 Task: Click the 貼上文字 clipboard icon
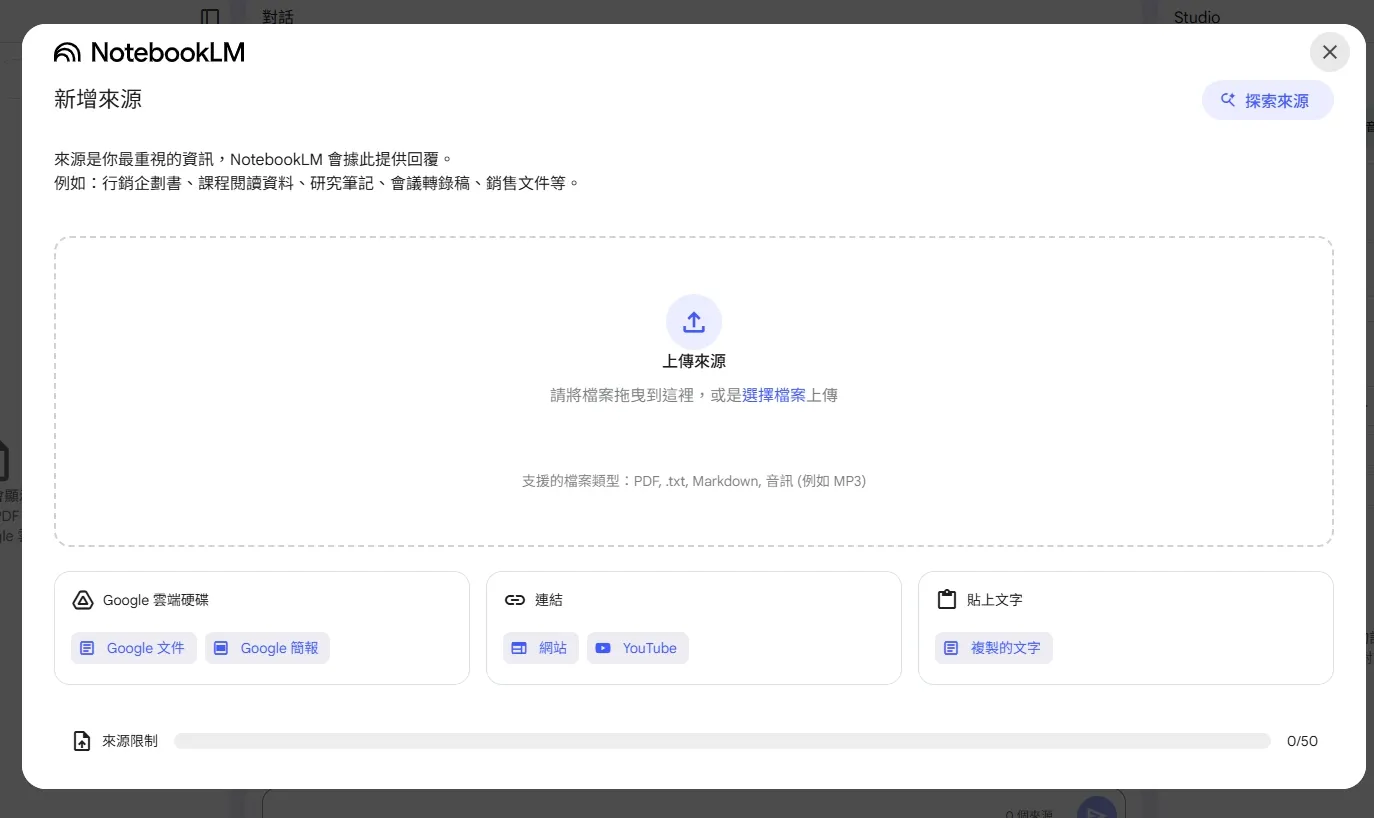tap(947, 600)
